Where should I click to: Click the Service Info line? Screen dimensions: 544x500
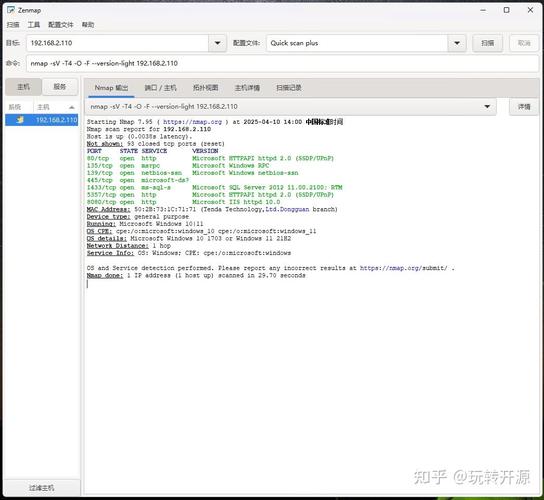(x=189, y=253)
